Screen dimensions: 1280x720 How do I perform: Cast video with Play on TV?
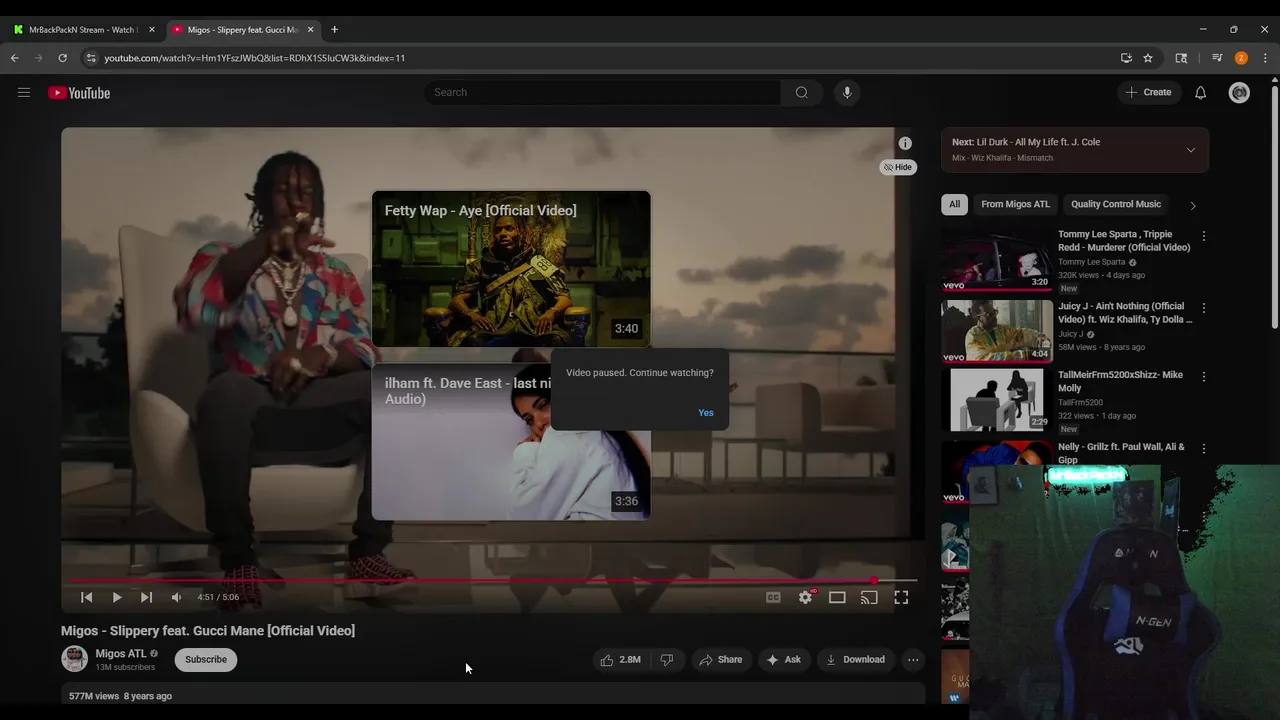pyautogui.click(x=869, y=597)
